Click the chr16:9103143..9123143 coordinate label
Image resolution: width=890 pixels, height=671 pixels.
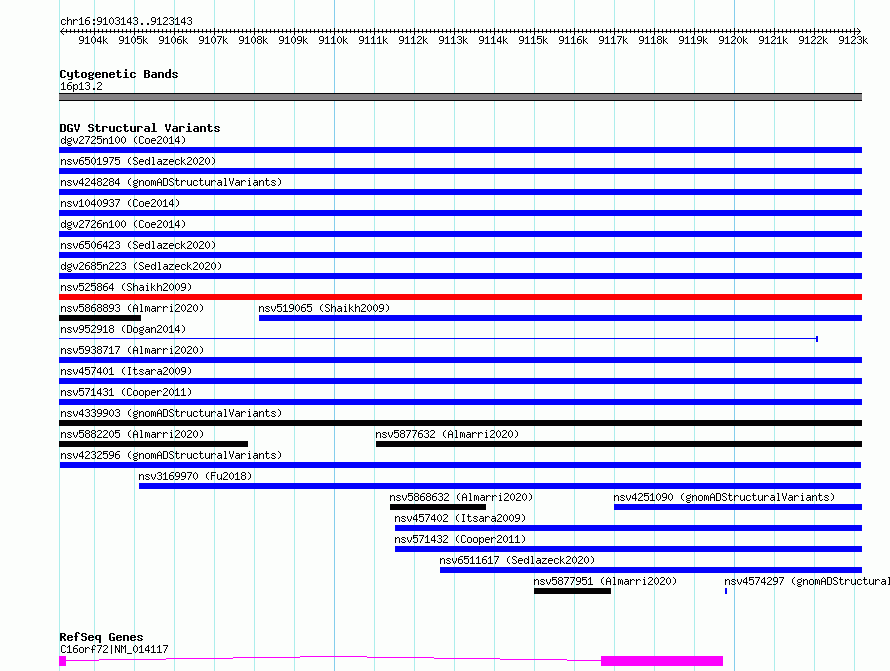tap(126, 21)
